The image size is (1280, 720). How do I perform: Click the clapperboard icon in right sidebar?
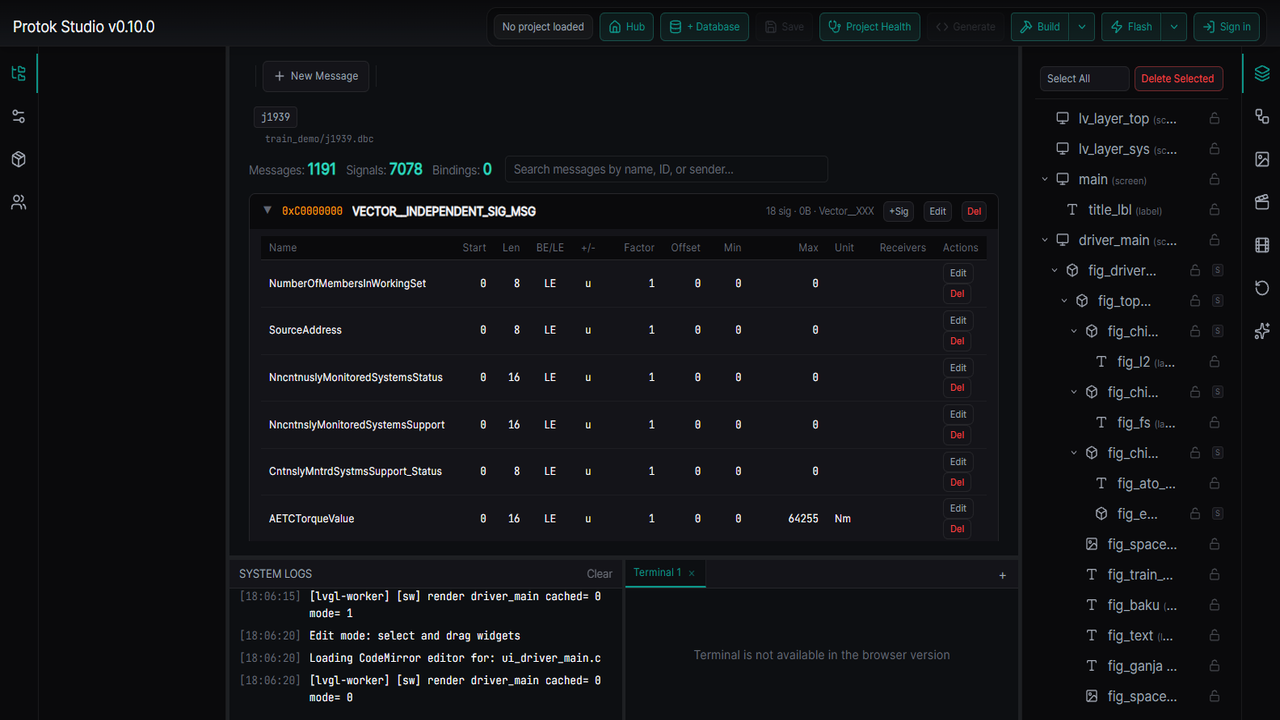(x=1262, y=202)
